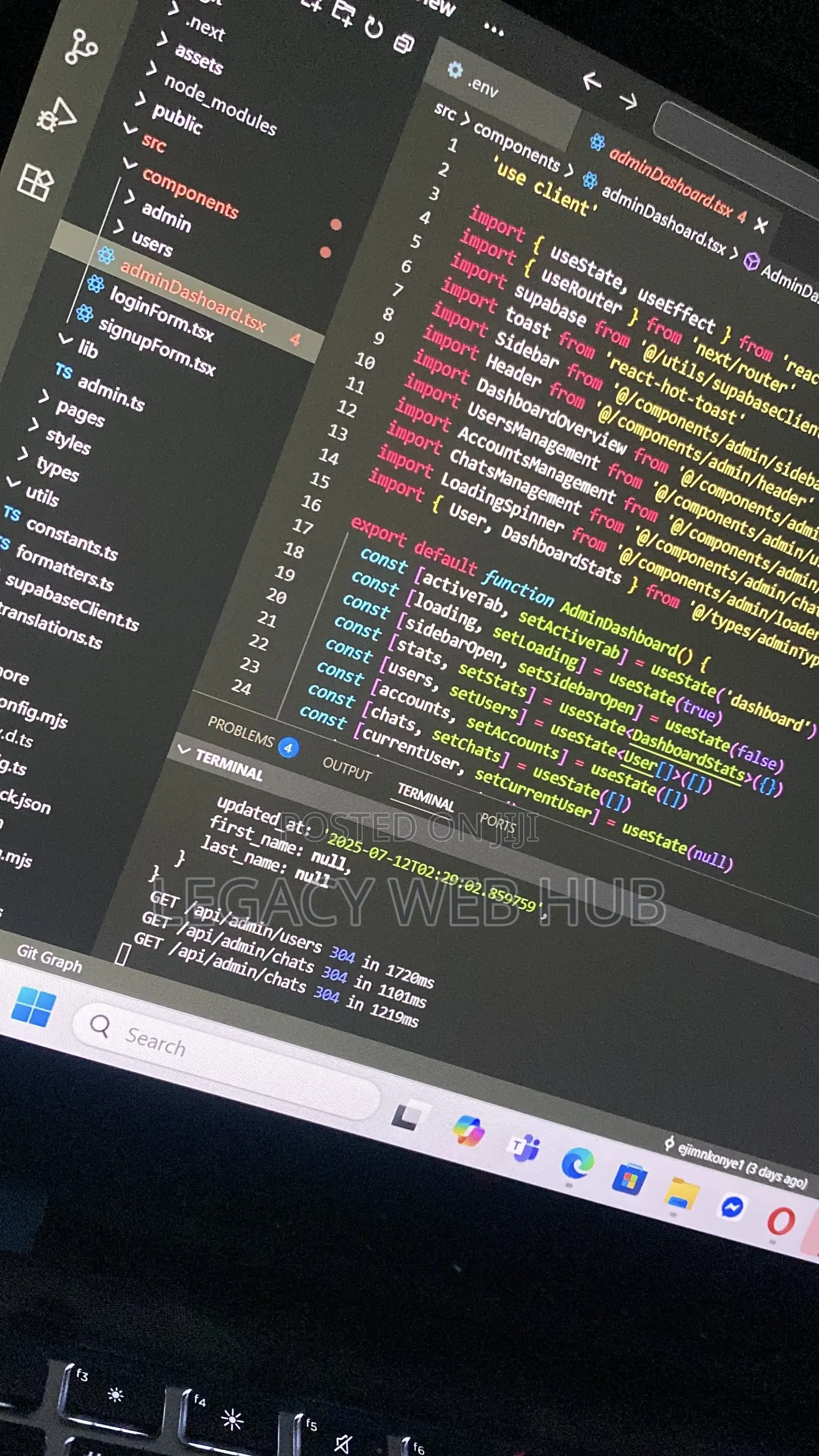Open the Explorer more actions ellipsis menu
The image size is (819, 1456).
coord(493,30)
